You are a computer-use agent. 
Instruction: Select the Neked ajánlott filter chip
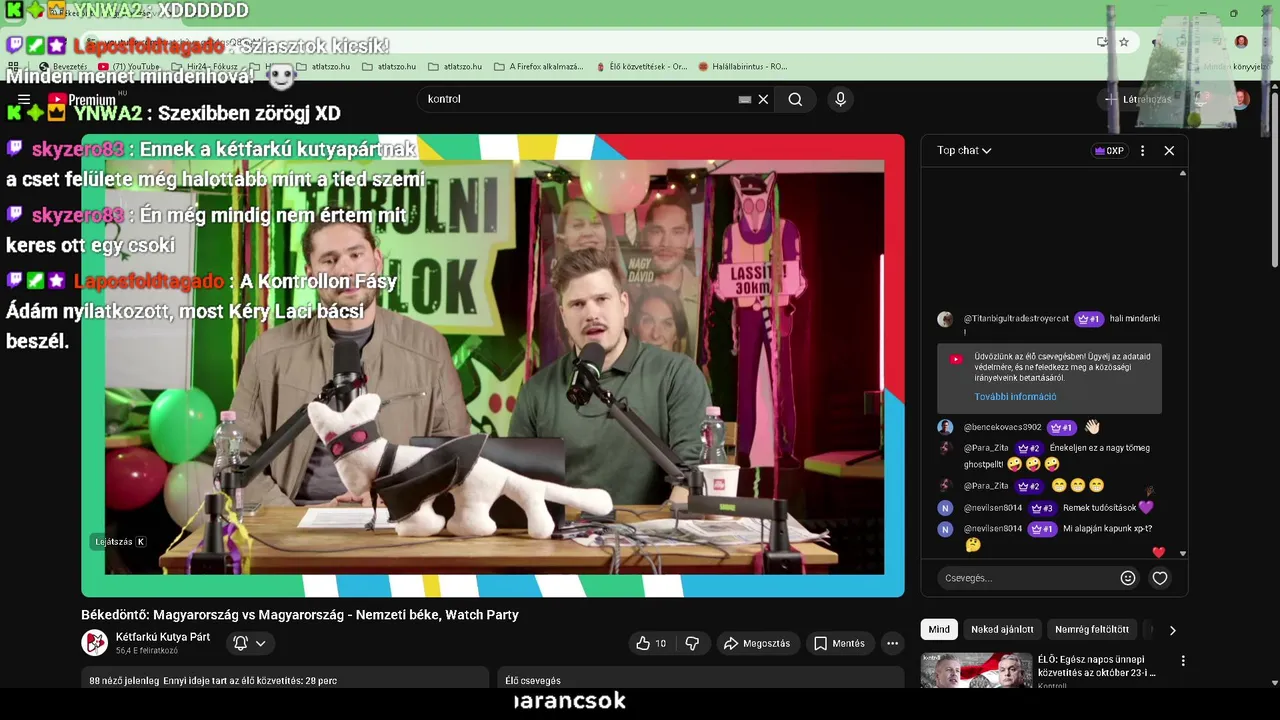pyautogui.click(x=1002, y=629)
